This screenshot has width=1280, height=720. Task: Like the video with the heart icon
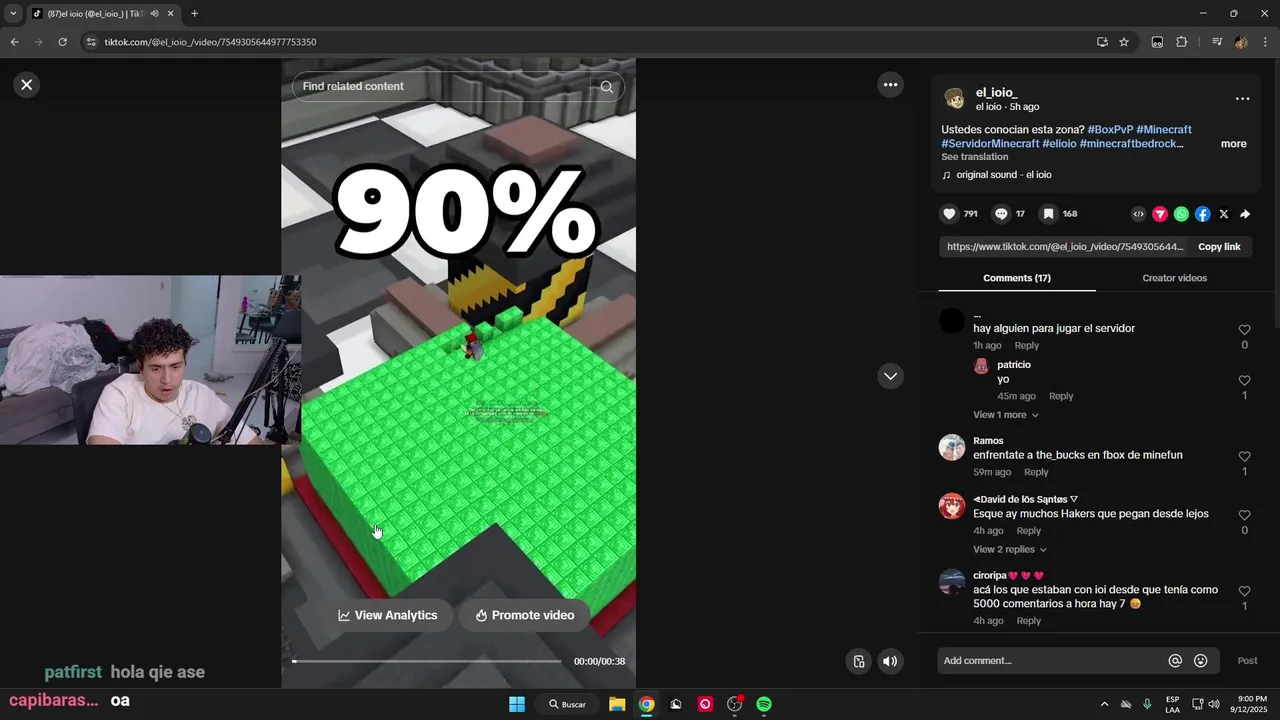click(x=949, y=214)
